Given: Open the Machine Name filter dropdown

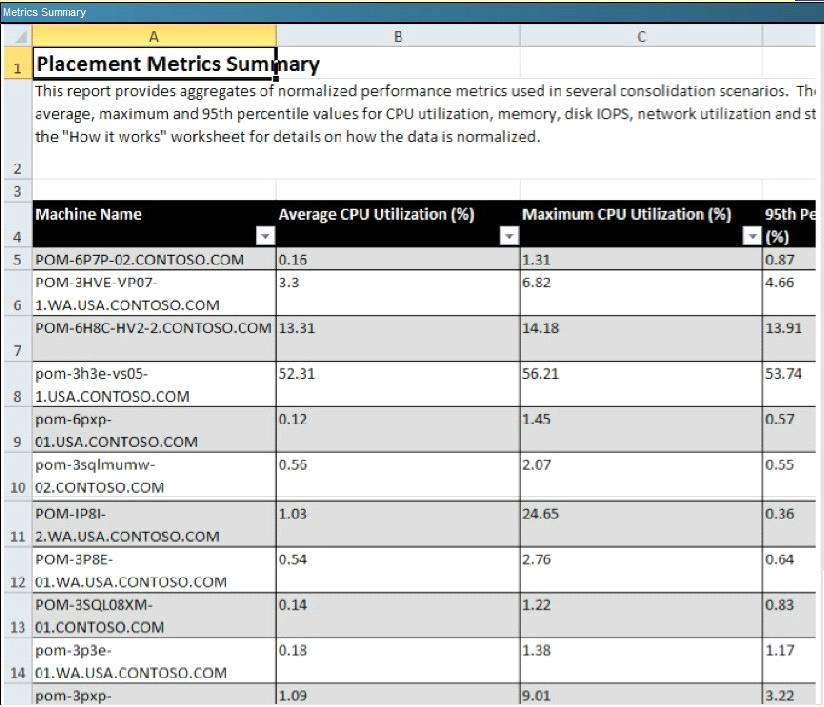Looking at the screenshot, I should click(265, 236).
